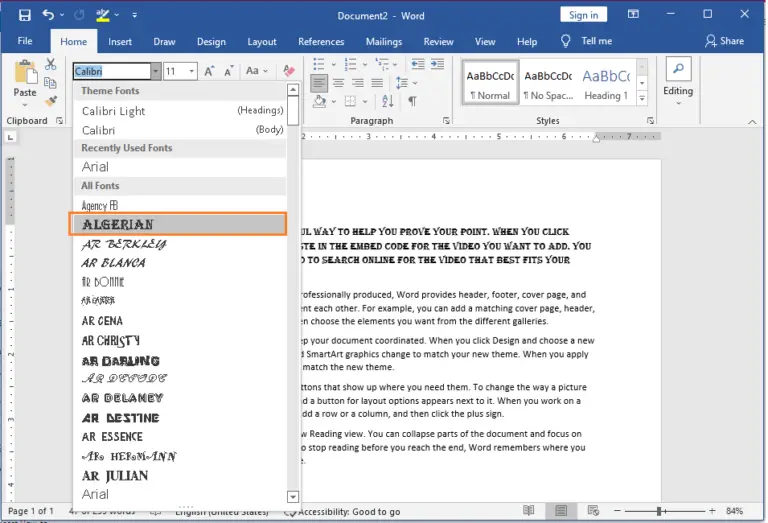Image resolution: width=768 pixels, height=523 pixels.
Task: Apply the Heading 1 style
Action: [606, 83]
